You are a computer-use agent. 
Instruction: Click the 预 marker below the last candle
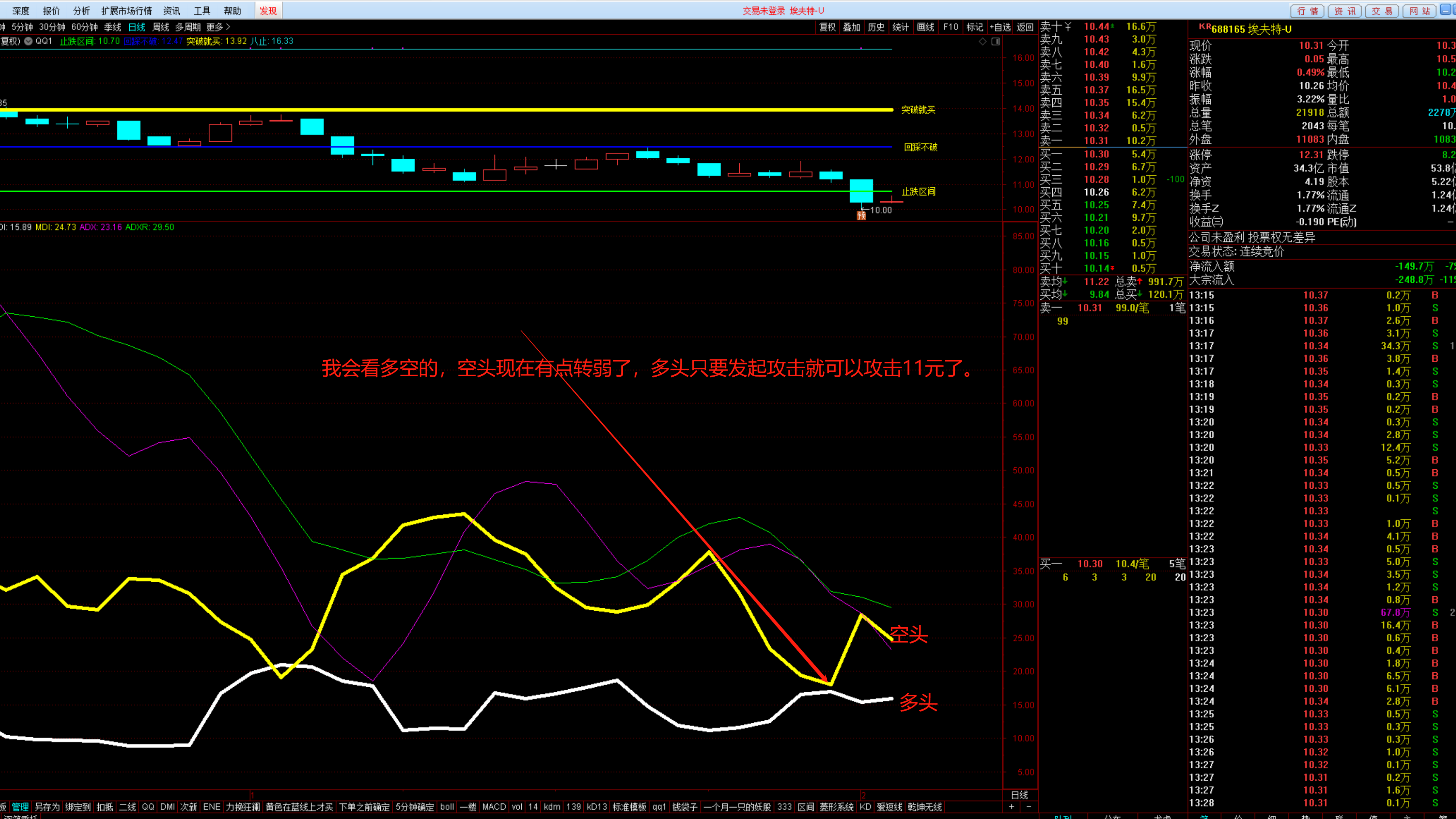click(x=861, y=216)
